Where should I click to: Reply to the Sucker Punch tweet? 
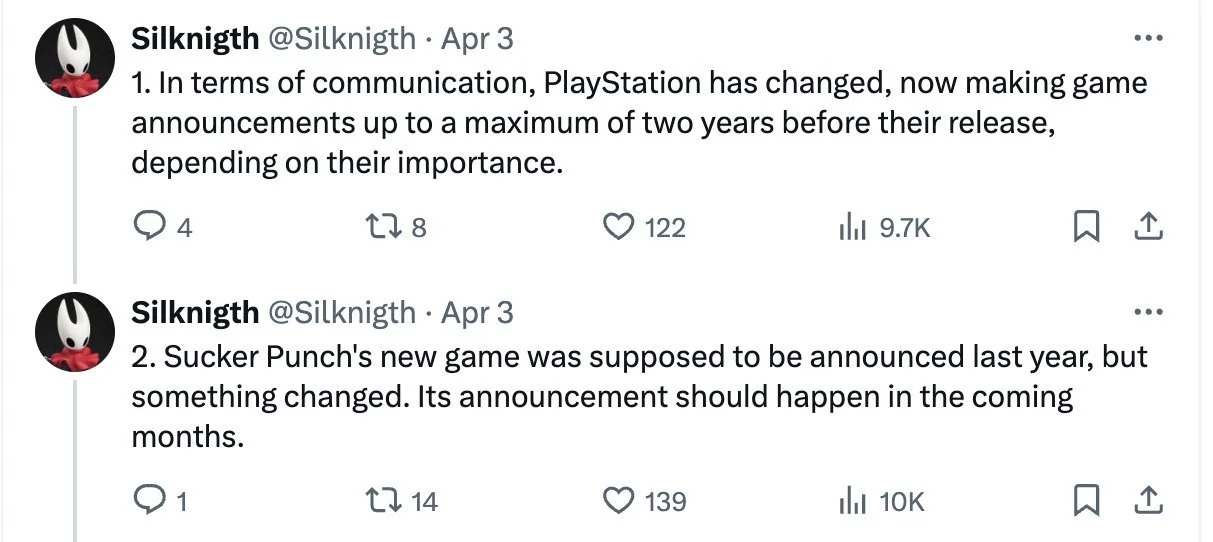(x=149, y=500)
